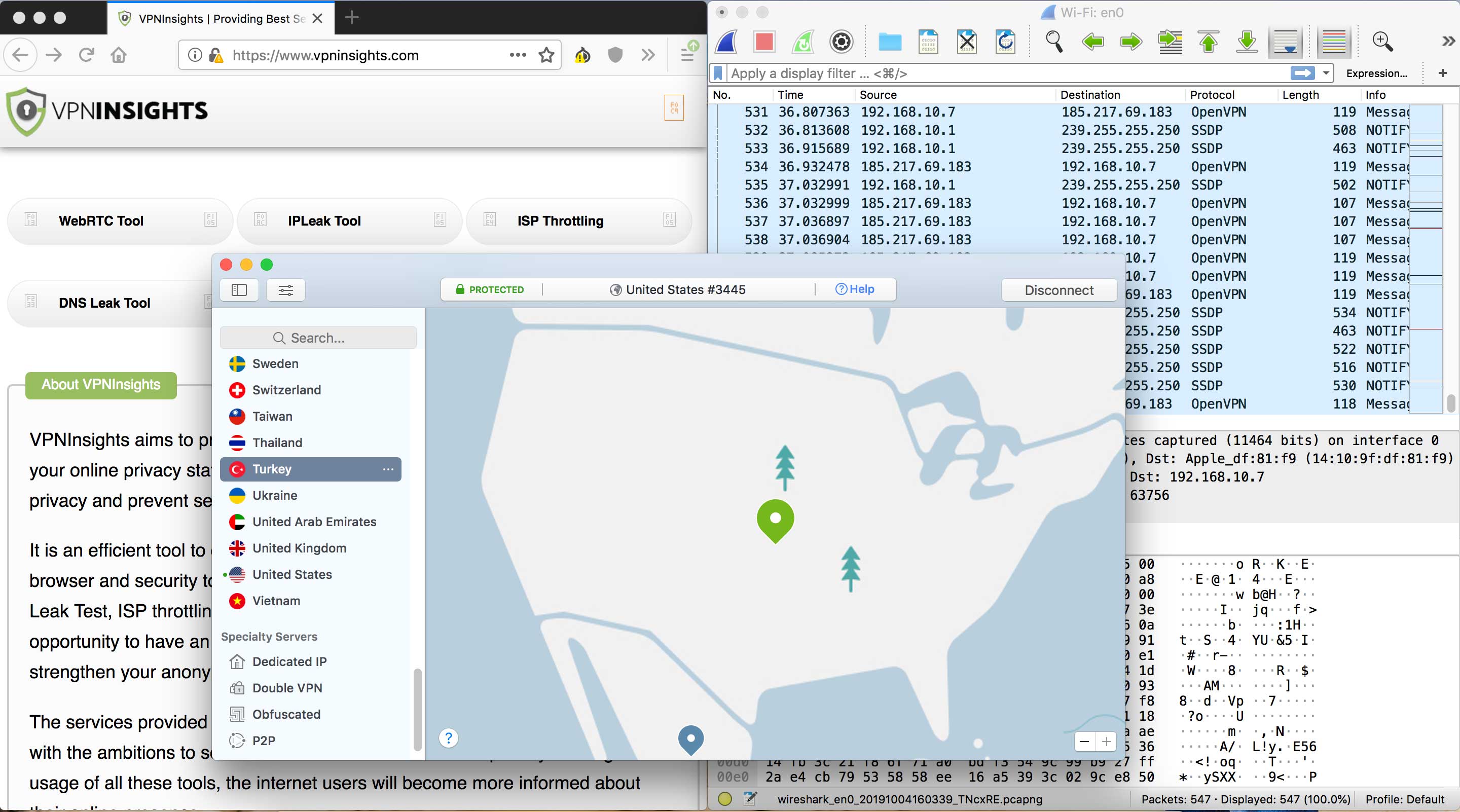Click Profile: Default in the status bar

tap(1404, 799)
